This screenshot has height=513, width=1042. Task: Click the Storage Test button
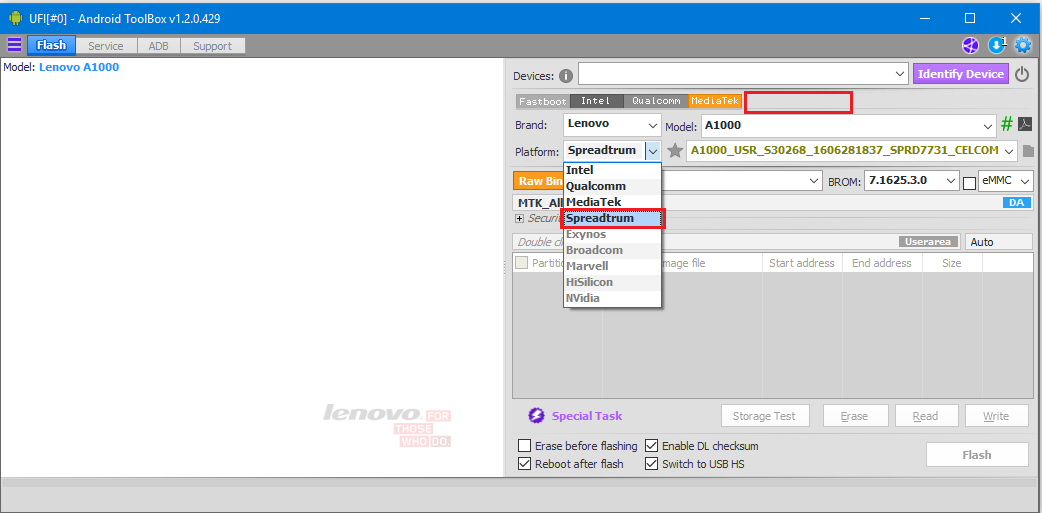pos(764,416)
